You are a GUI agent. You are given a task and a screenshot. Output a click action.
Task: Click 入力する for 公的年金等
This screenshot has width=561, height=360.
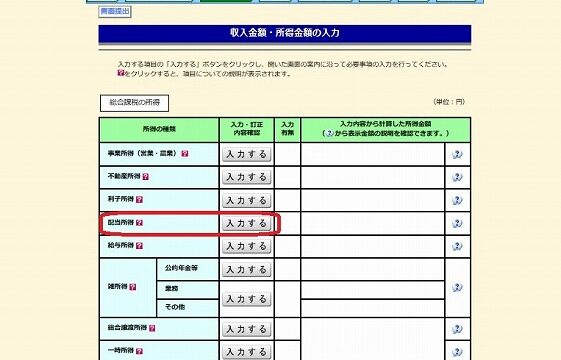(247, 269)
